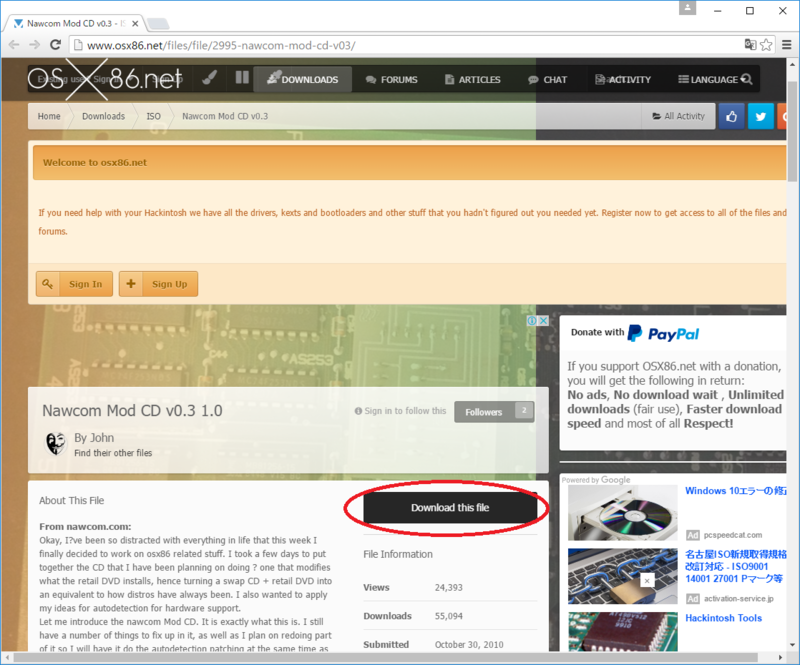Bookmark this page with the star
The image size is (800, 665).
766,45
